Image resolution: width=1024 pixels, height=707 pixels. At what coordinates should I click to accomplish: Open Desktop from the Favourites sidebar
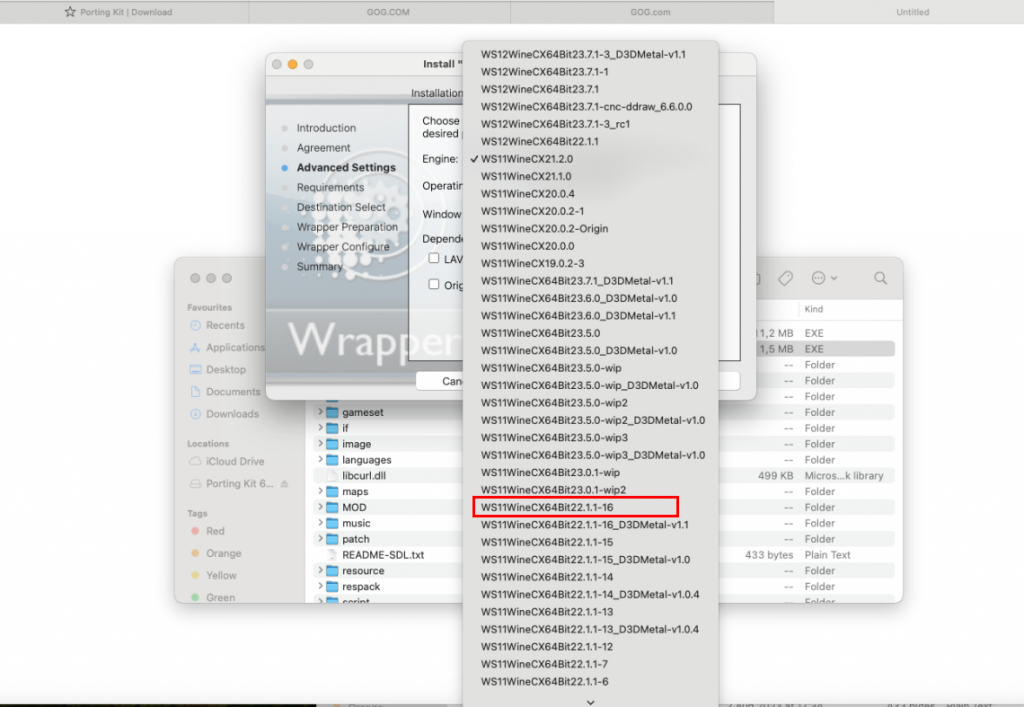(224, 369)
